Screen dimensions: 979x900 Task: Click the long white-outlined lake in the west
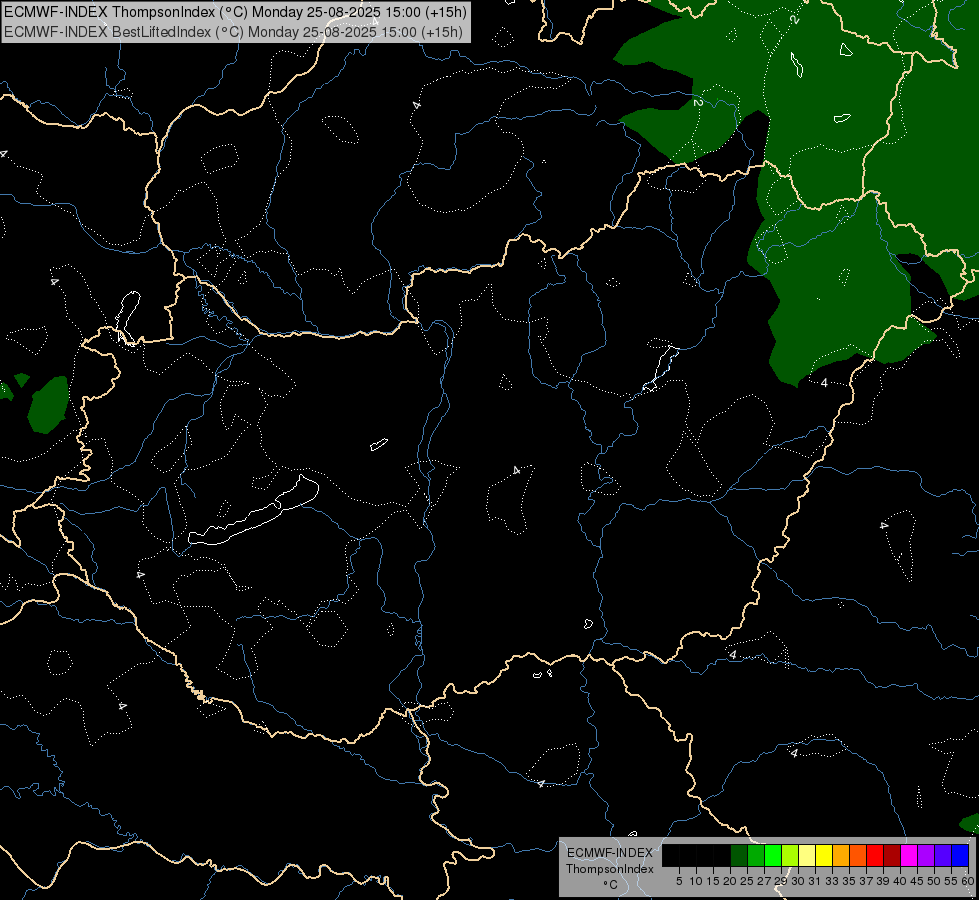coord(253,511)
